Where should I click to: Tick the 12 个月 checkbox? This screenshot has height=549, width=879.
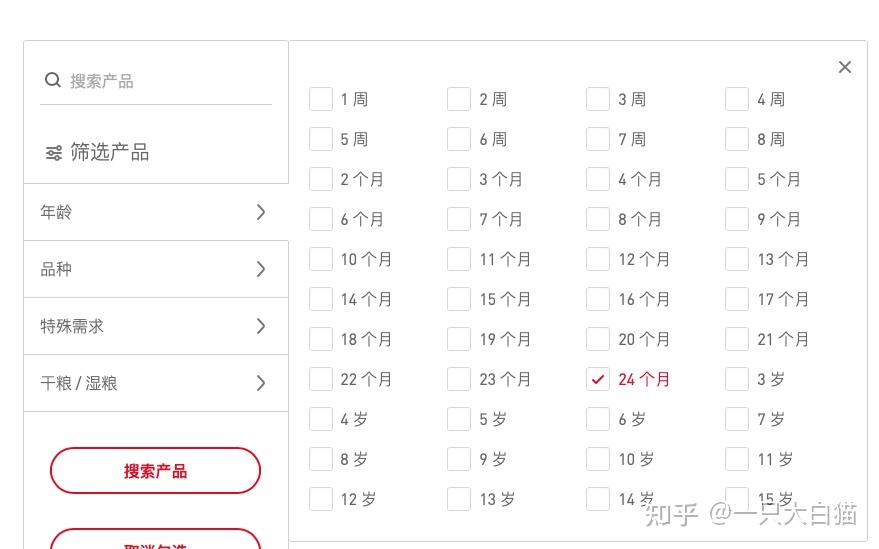coord(598,259)
